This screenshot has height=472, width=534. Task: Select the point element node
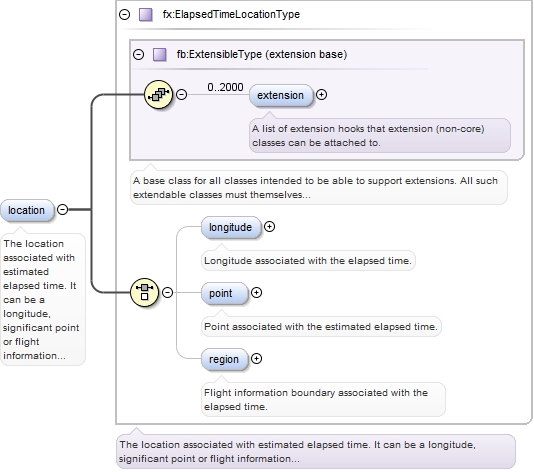(224, 293)
